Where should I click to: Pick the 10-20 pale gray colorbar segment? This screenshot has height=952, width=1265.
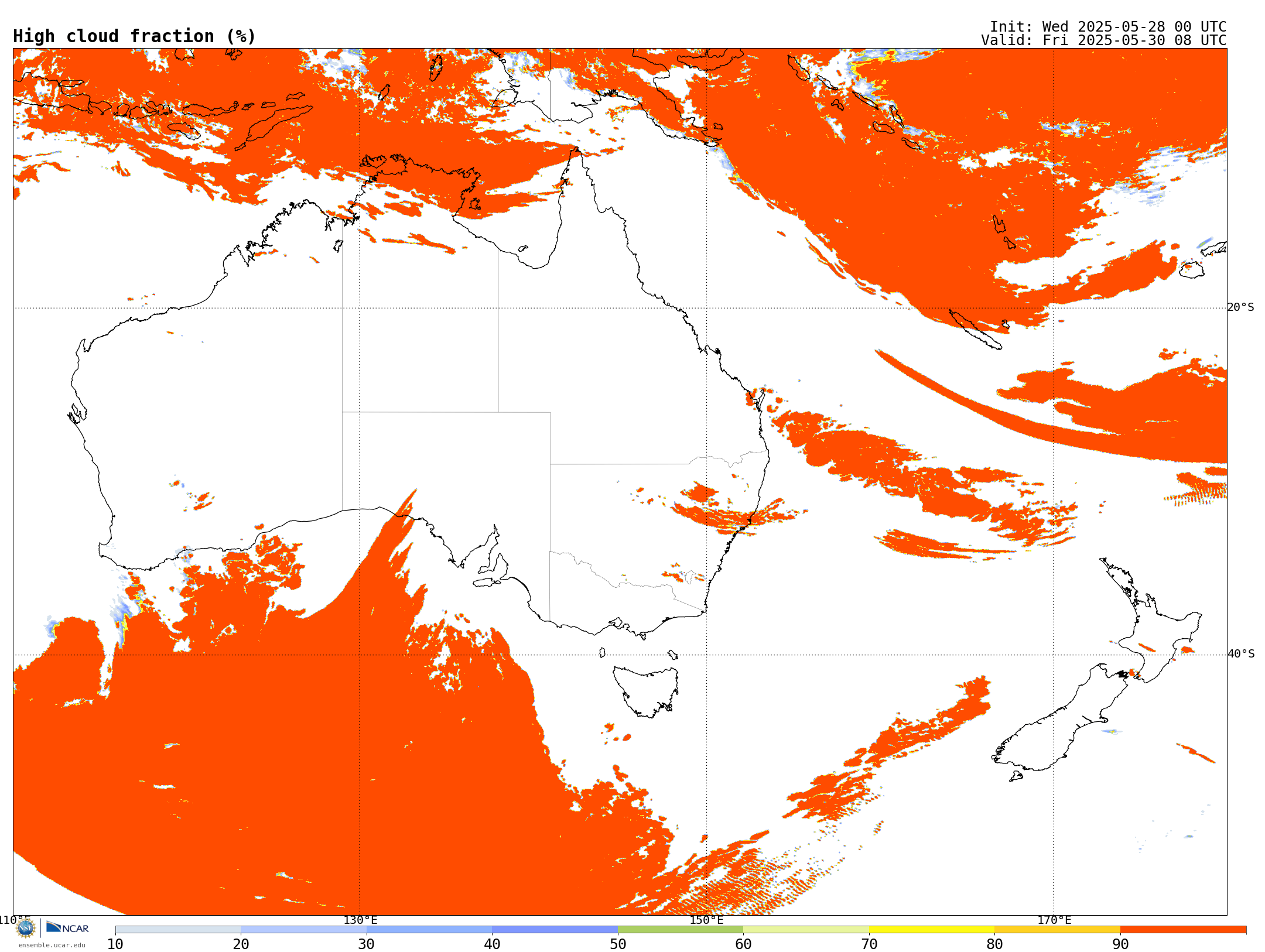[x=178, y=930]
